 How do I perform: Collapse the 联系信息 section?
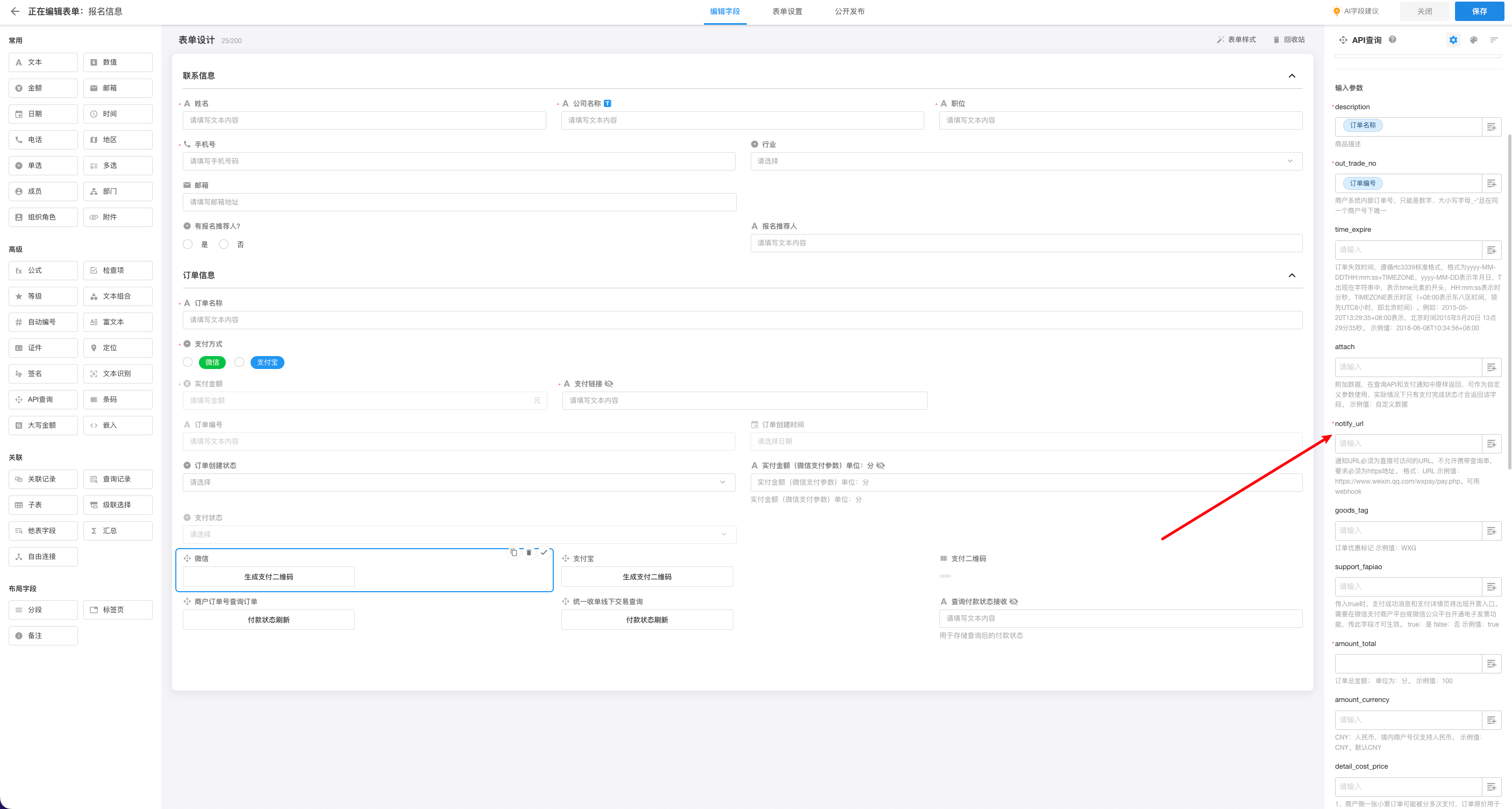(x=1292, y=76)
